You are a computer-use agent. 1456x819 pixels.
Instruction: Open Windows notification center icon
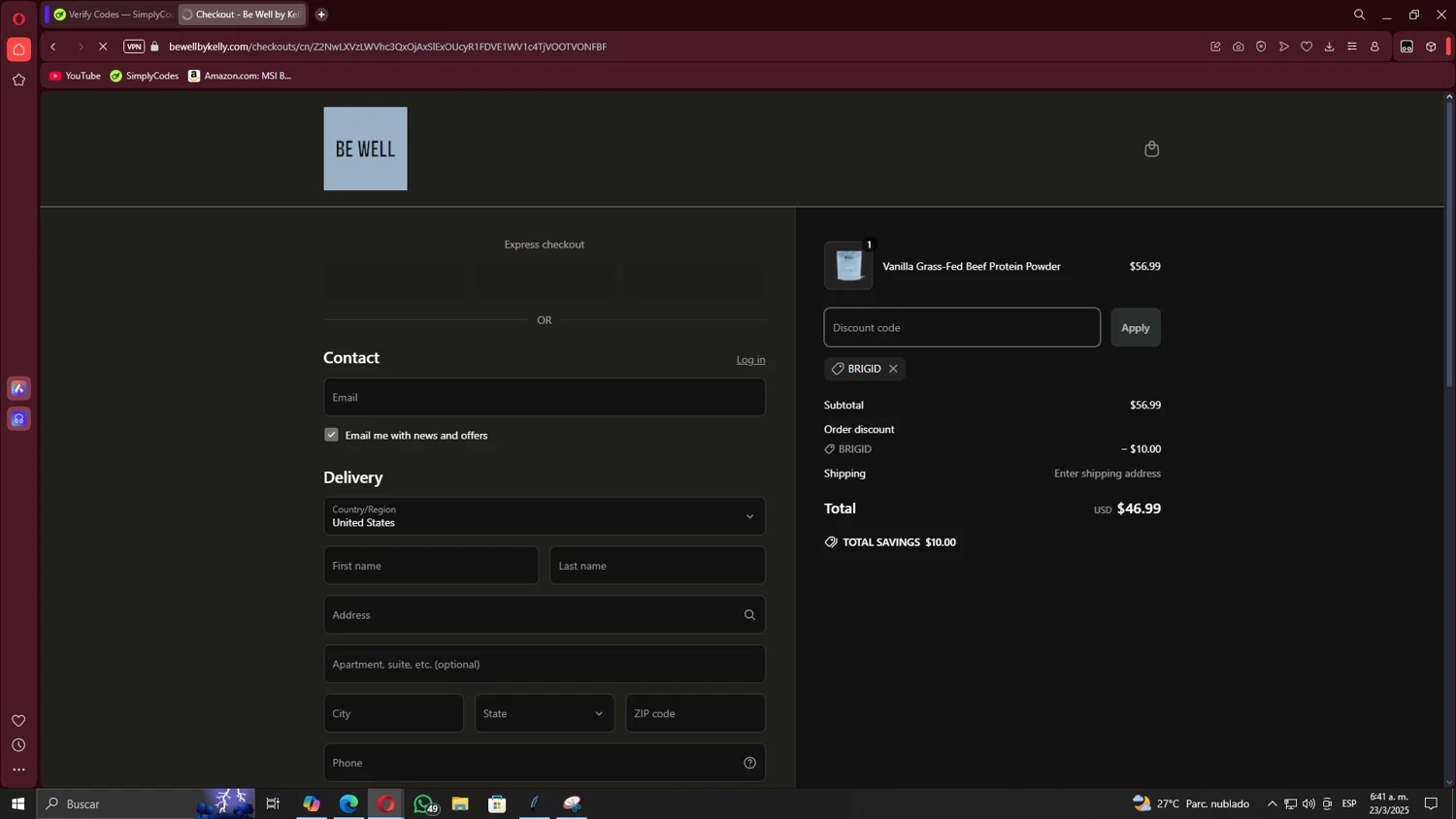coord(1431,803)
